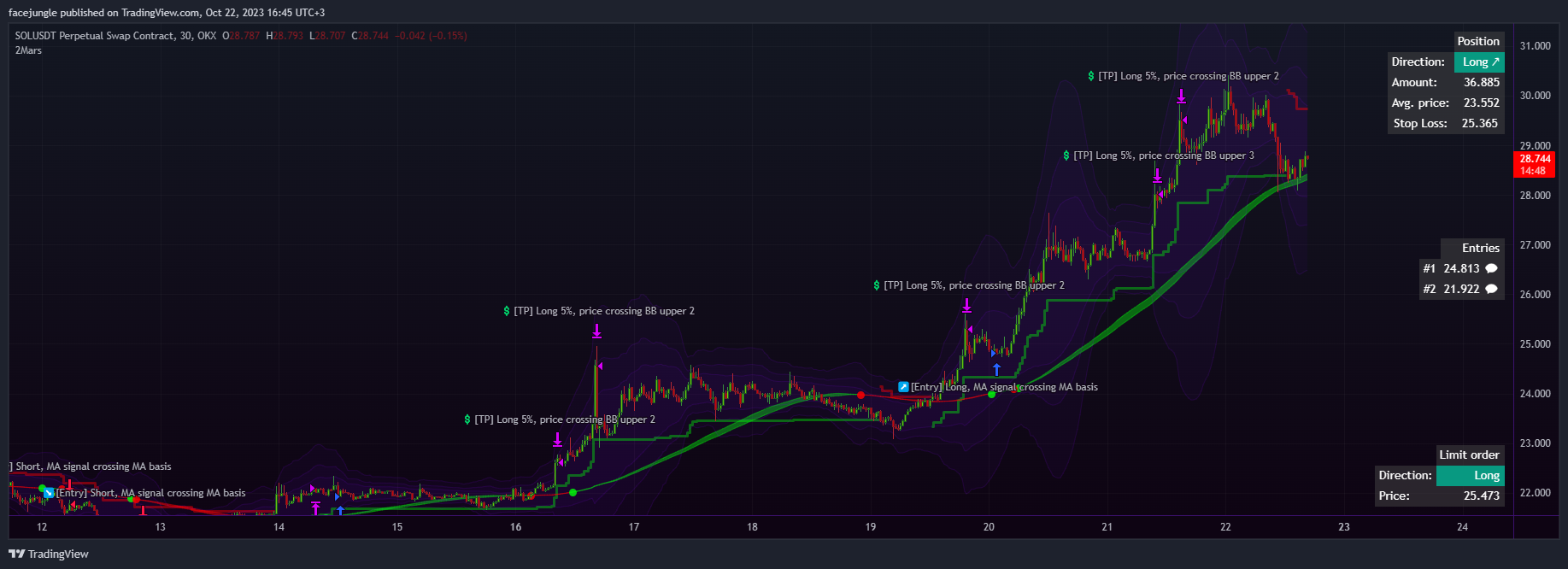Screen dimensions: 1568x569
Task: Click the Direction: label in Position table
Action: [x=1418, y=62]
